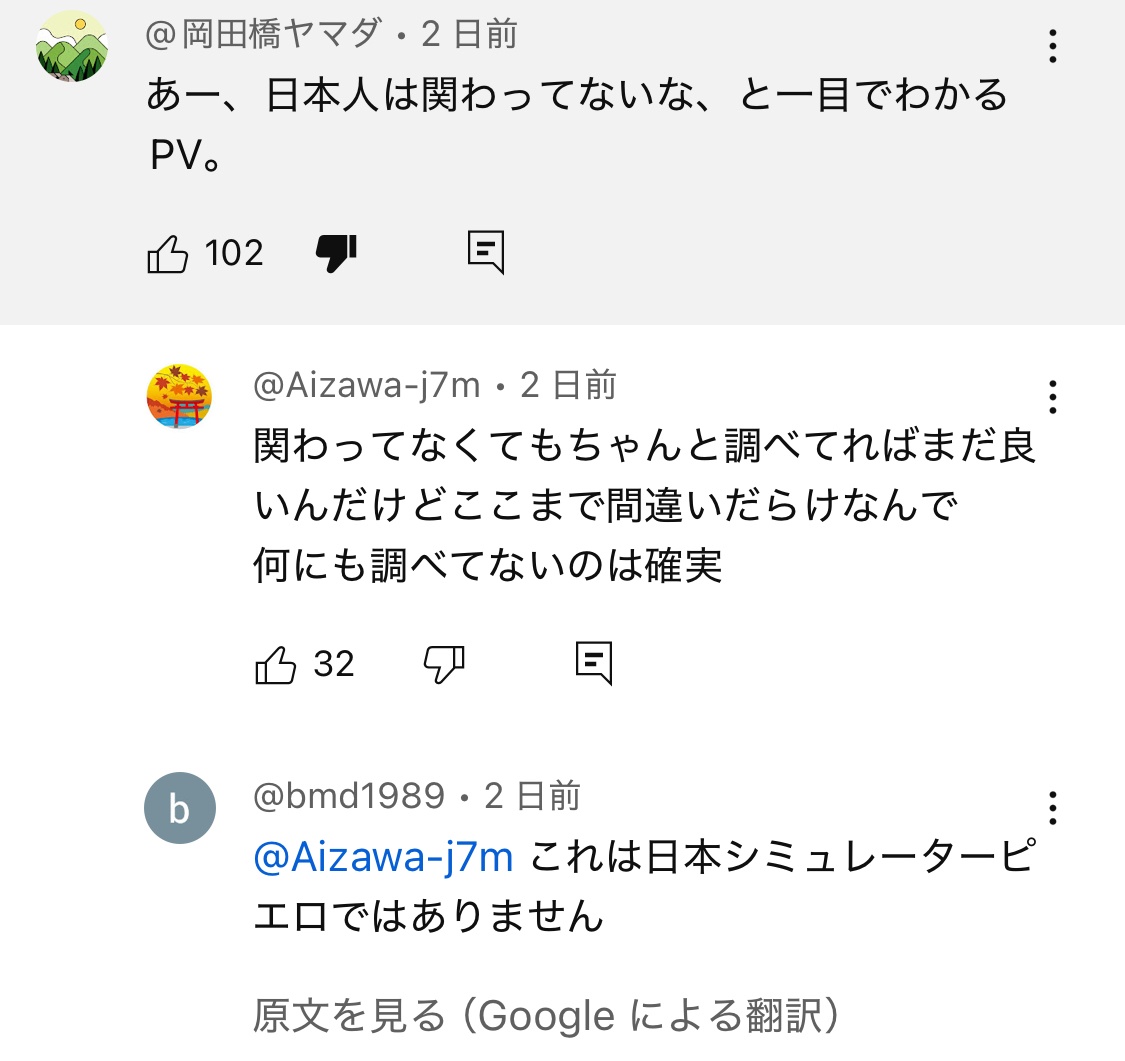Screen dimensions: 1125x1061
Task: Tap the Aizawa-j7m autumn torii avatar
Action: point(179,396)
